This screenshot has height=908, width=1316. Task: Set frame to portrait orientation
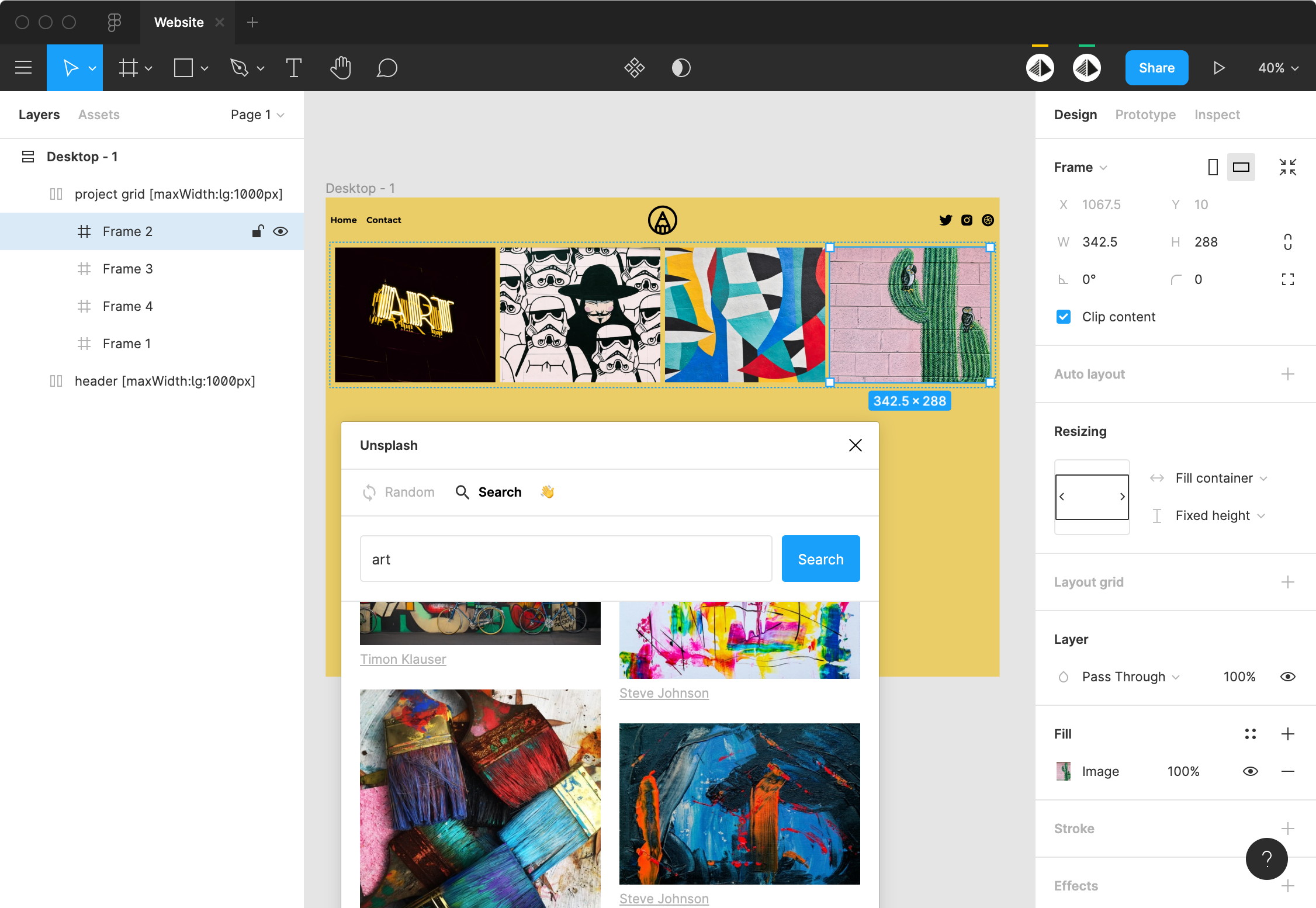(x=1213, y=167)
